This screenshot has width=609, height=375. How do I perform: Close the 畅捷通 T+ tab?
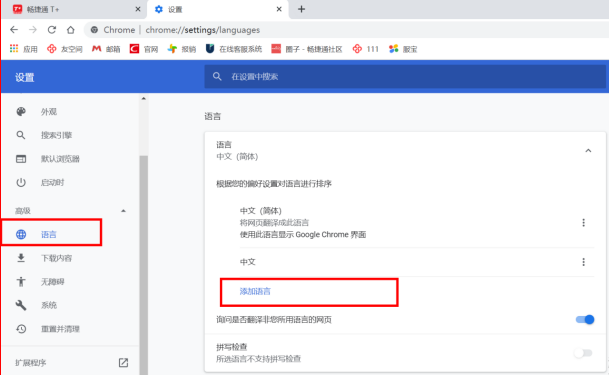pyautogui.click(x=137, y=9)
